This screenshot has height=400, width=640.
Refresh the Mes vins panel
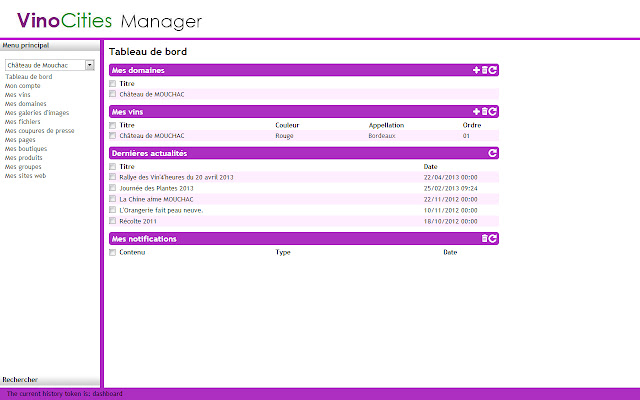(493, 111)
